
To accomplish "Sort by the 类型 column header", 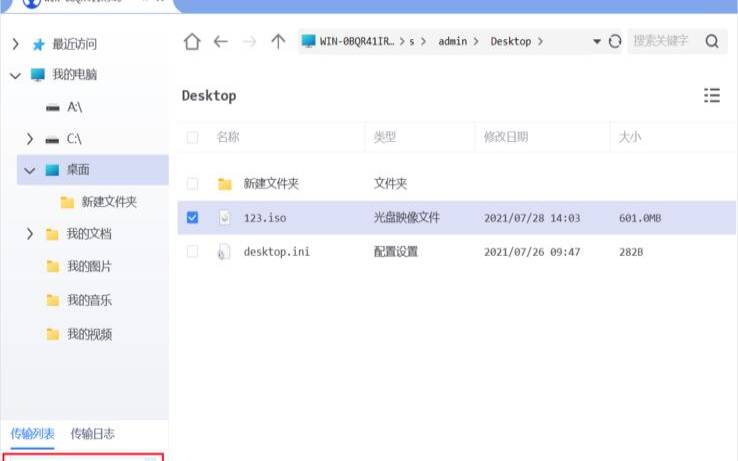I will tap(385, 137).
